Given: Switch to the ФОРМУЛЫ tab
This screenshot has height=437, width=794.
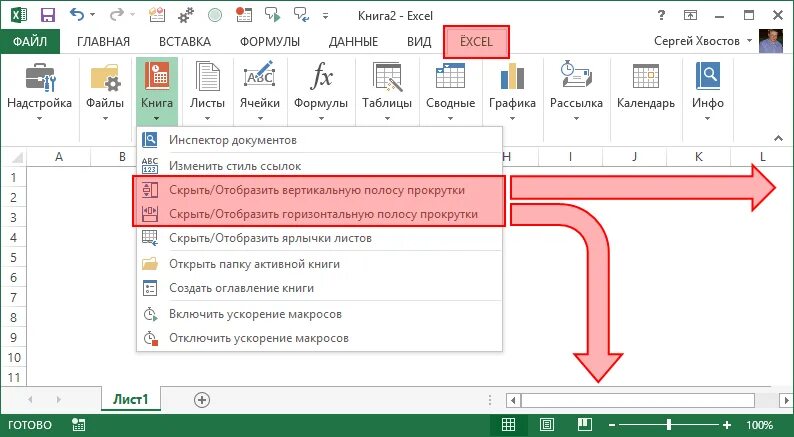Looking at the screenshot, I should [x=270, y=42].
